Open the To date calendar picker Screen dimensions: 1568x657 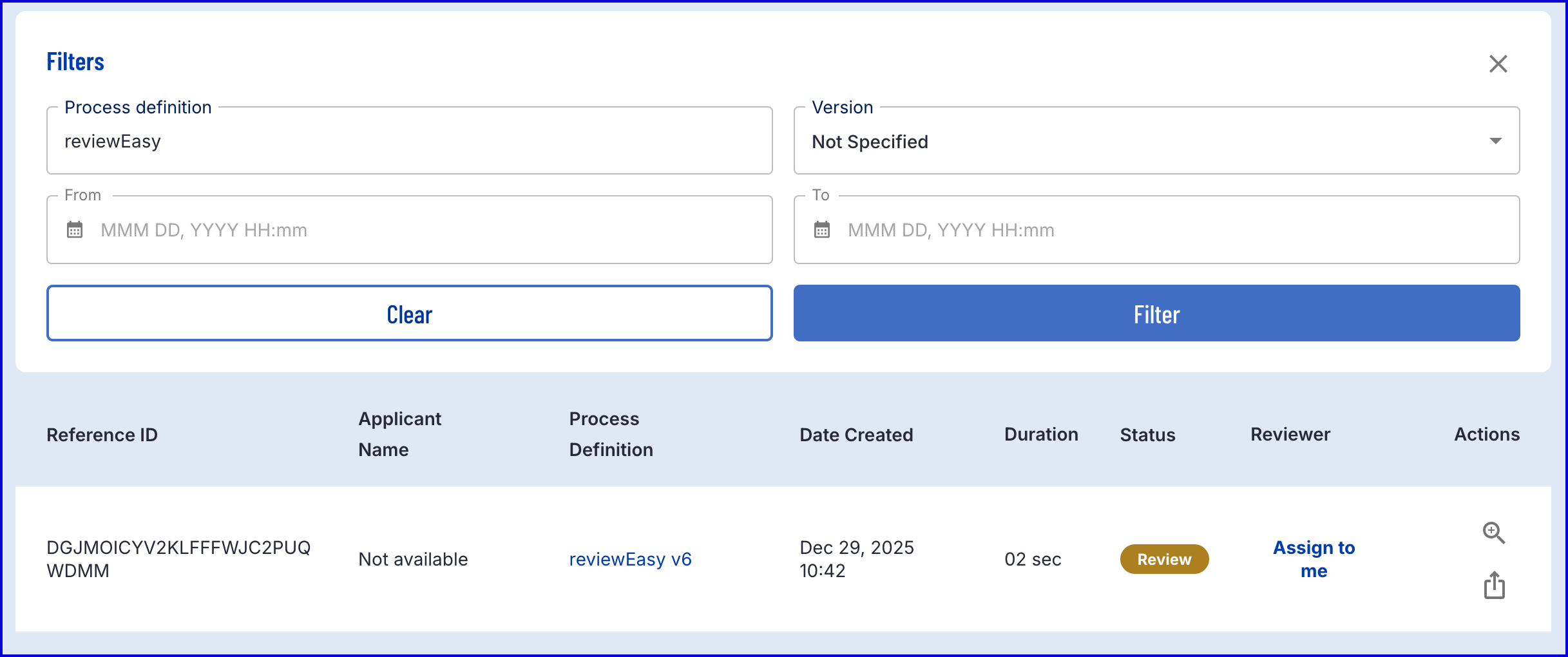(823, 229)
